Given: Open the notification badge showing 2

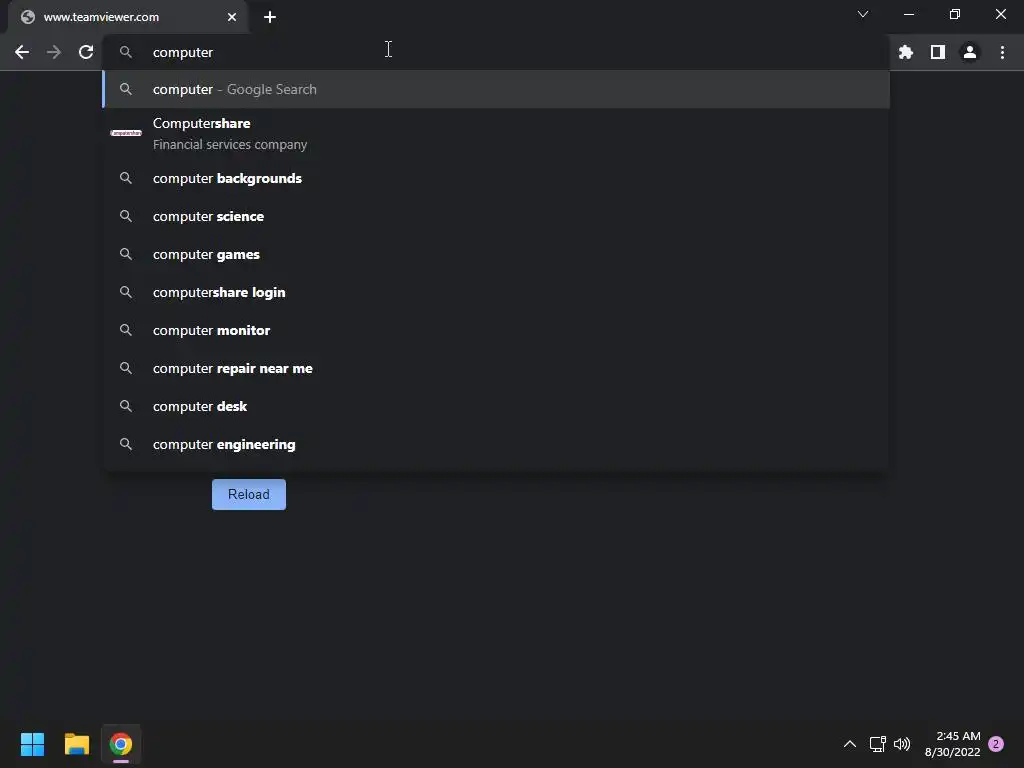Looking at the screenshot, I should 996,744.
